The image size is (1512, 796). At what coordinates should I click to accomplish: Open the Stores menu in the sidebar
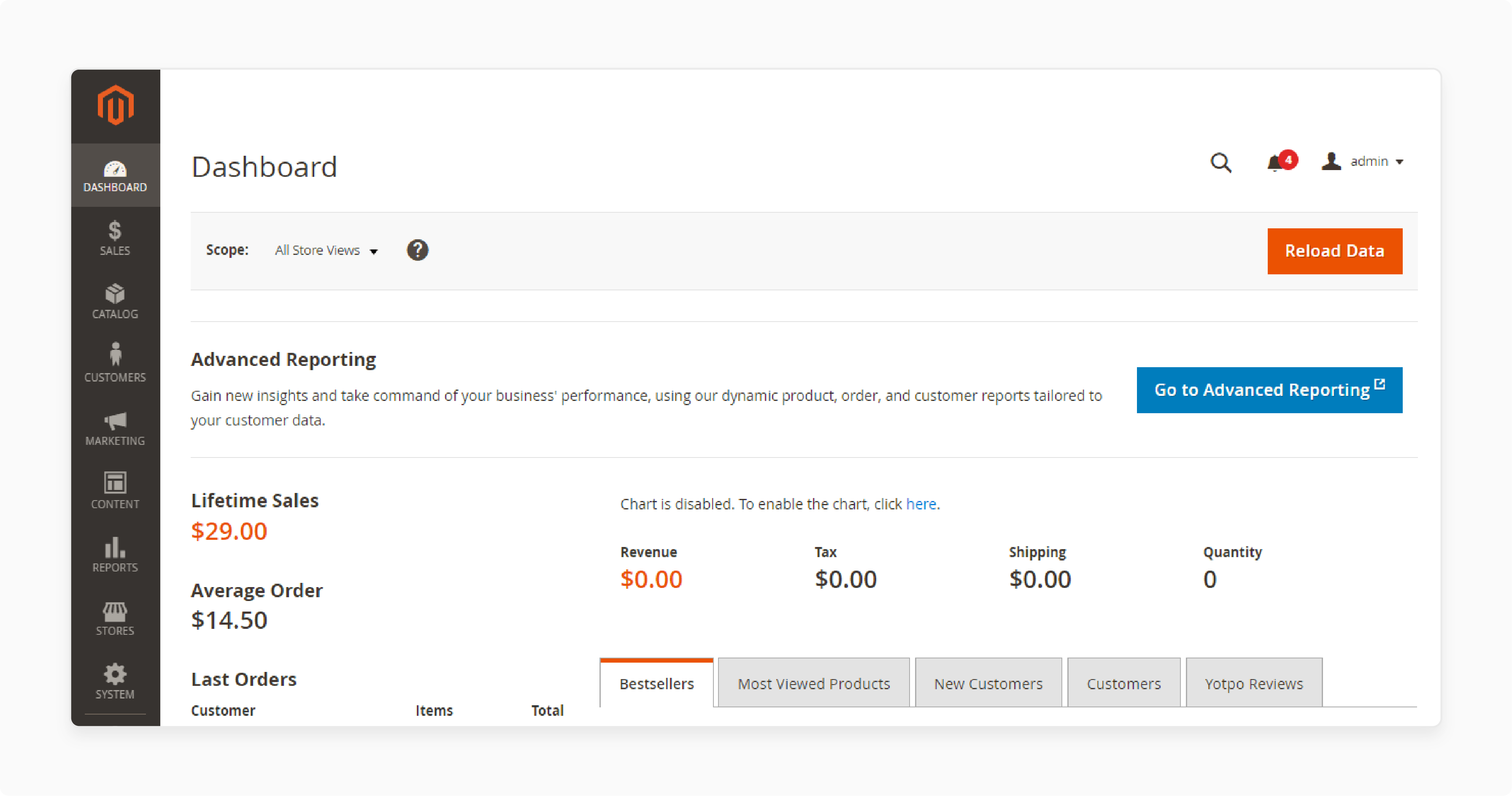[x=115, y=619]
